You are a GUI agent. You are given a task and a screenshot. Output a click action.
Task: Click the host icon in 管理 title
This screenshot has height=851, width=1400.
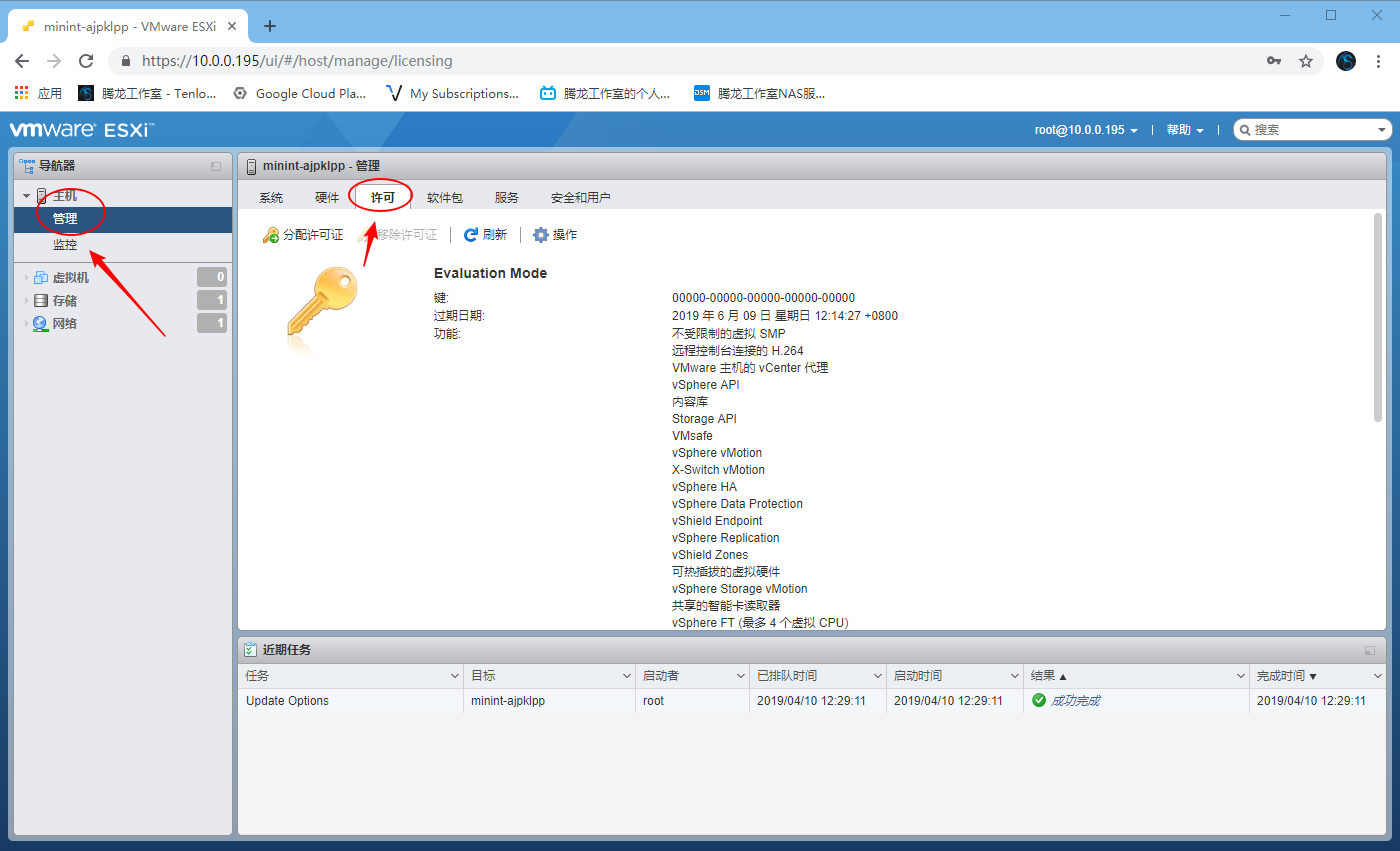tap(252, 166)
